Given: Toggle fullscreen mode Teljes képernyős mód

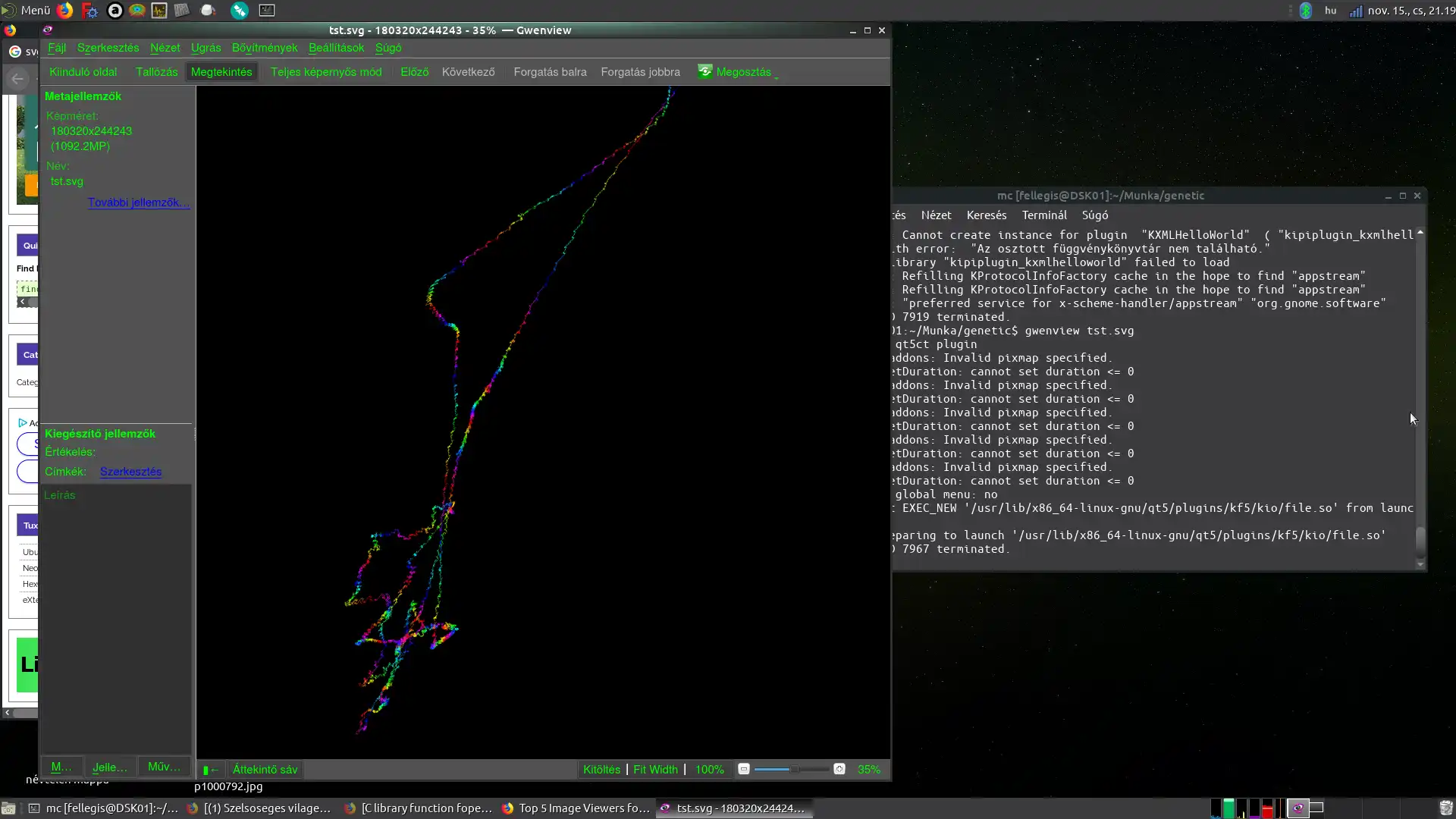Looking at the screenshot, I should click(326, 71).
